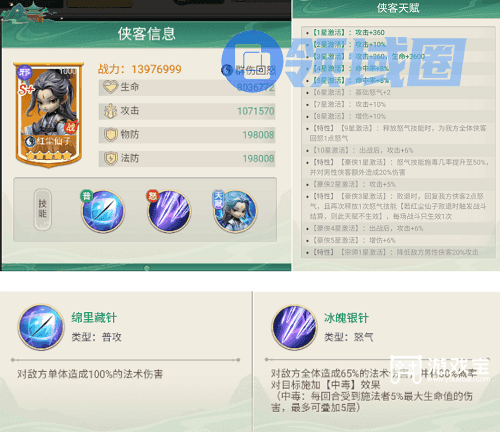Click the 攻击 attack stat icon
The height and width of the screenshot is (432, 500).
pyautogui.click(x=110, y=111)
